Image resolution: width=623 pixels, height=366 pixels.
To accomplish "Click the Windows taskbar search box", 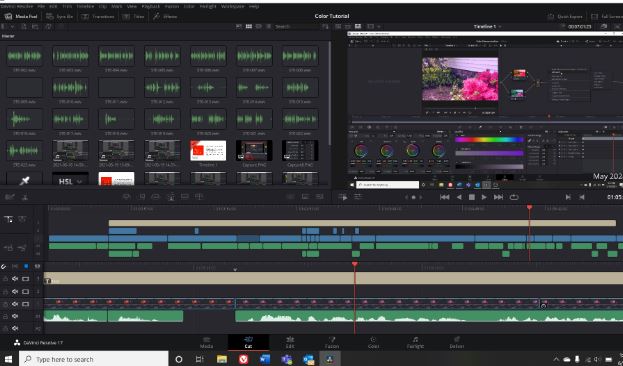I will click(x=94, y=359).
